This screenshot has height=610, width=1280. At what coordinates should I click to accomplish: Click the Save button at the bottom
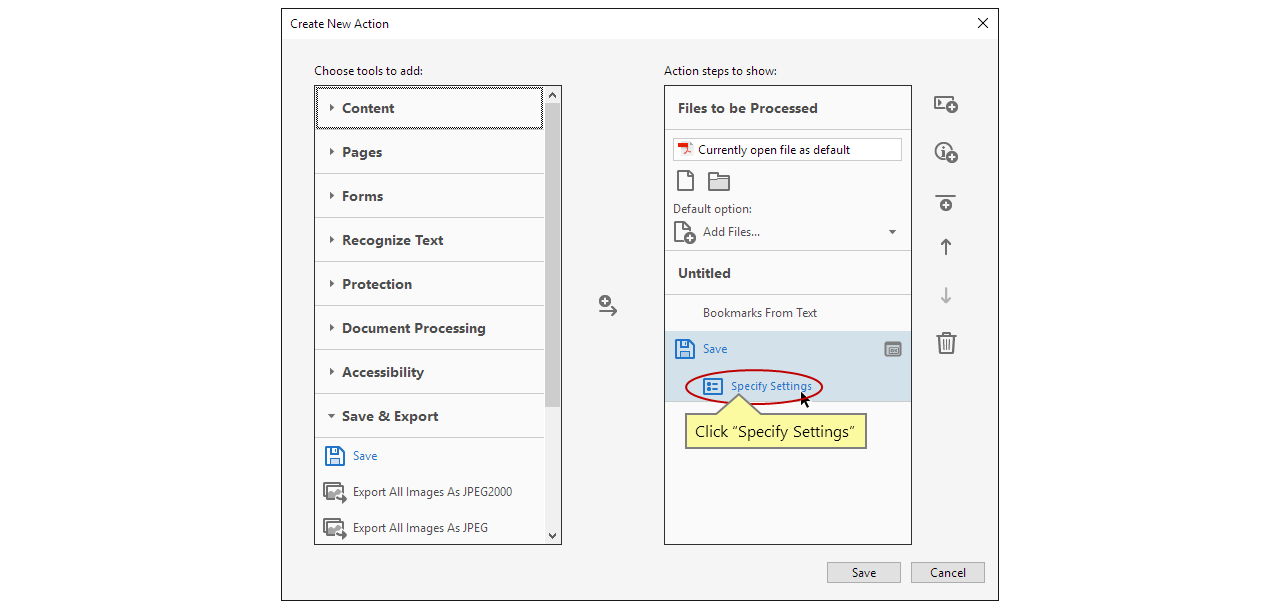click(864, 572)
